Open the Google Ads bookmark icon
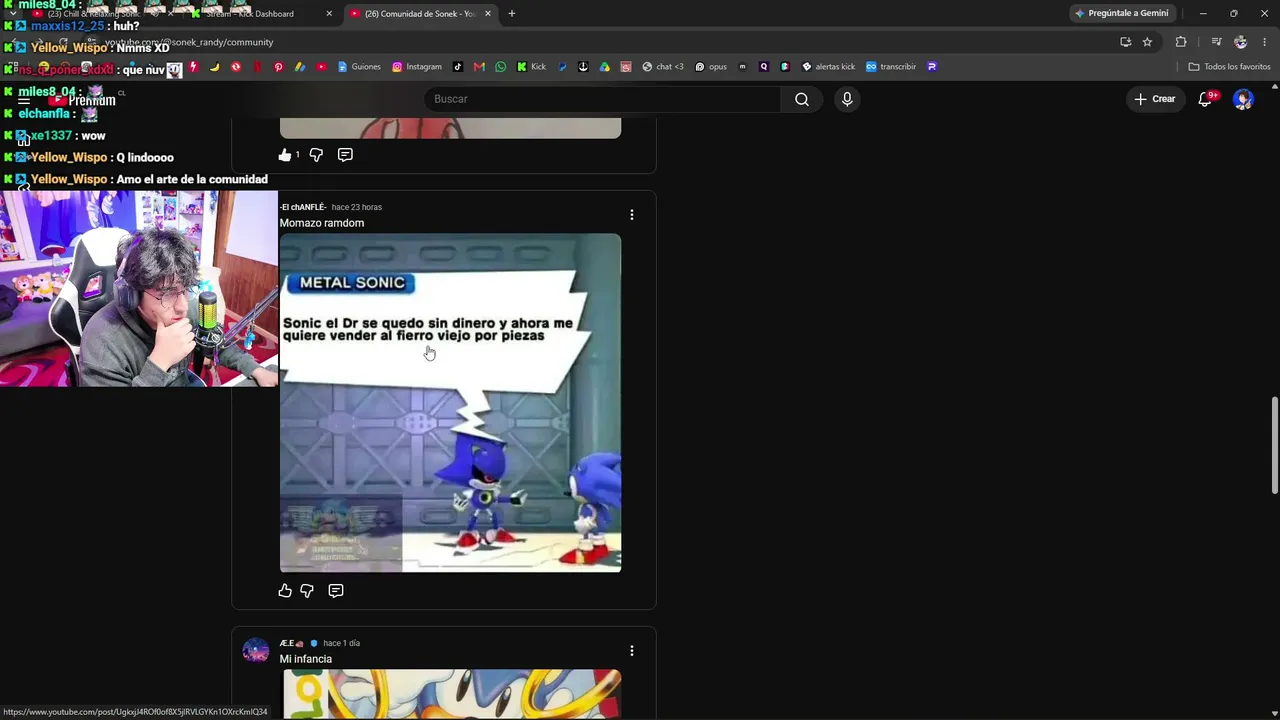 (299, 67)
